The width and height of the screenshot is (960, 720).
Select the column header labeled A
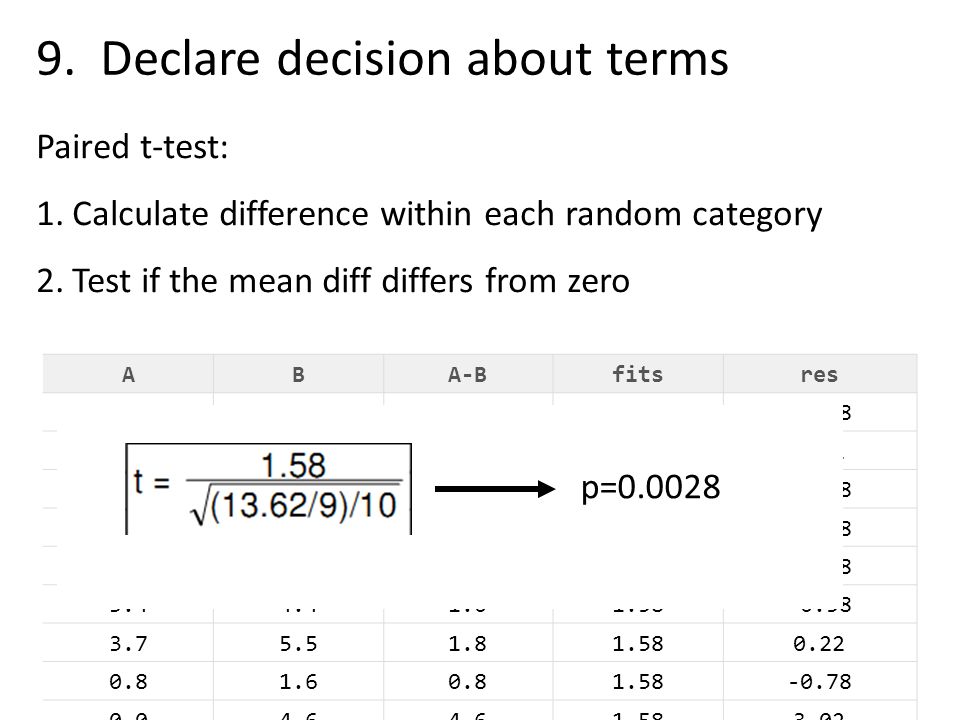click(x=128, y=374)
